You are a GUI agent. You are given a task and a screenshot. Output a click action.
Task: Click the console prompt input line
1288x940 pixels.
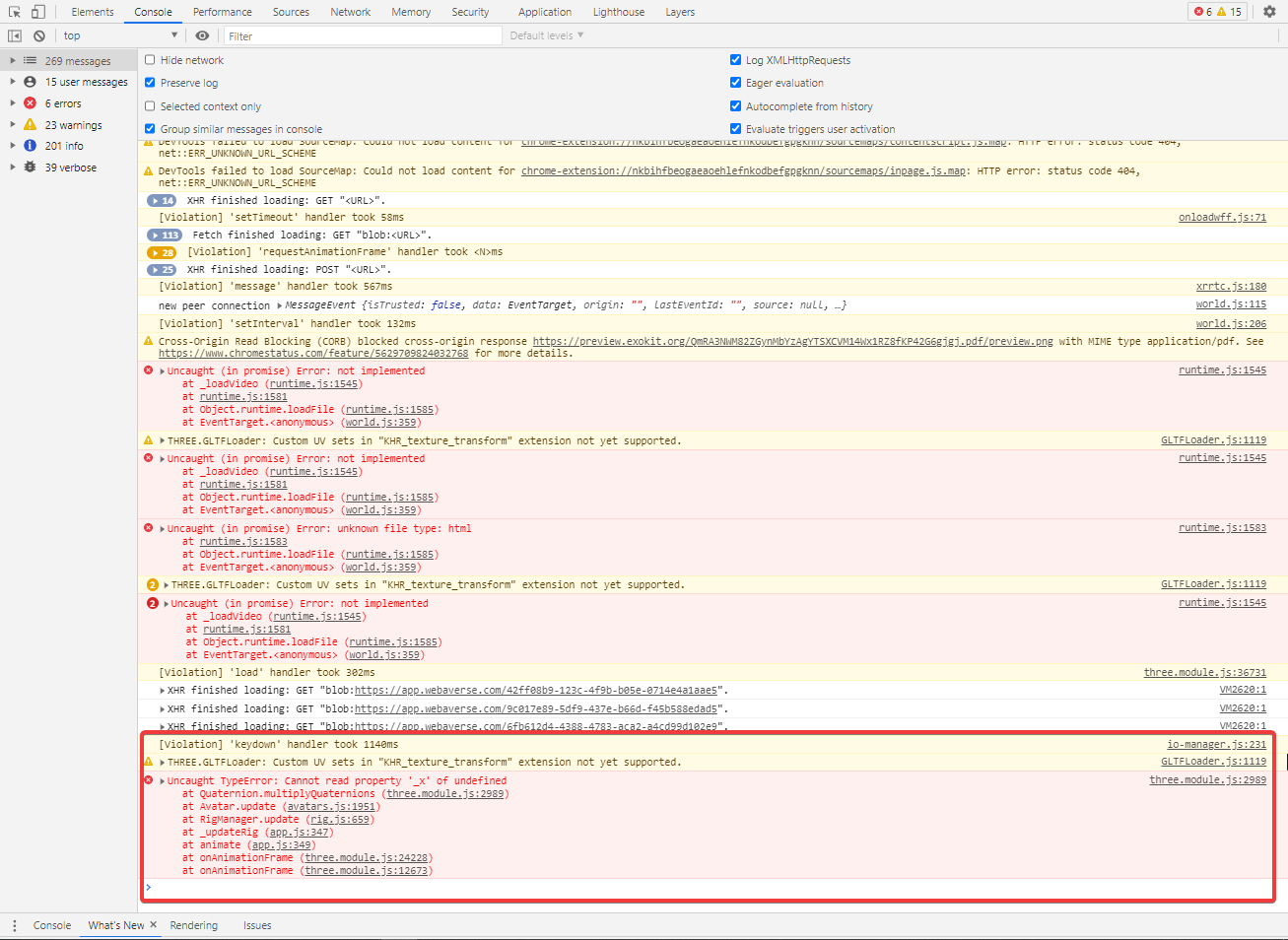[394, 887]
